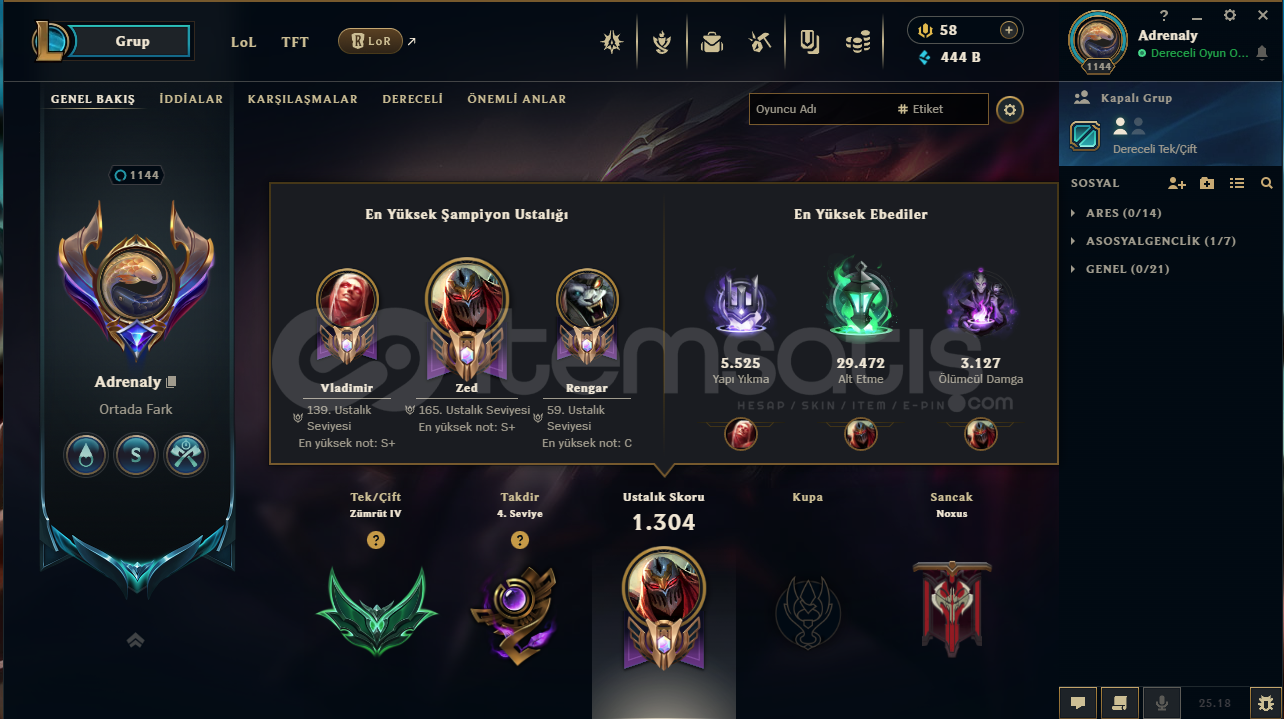Open the chat bubble icon at bottom
1284x719 pixels.
[1078, 703]
